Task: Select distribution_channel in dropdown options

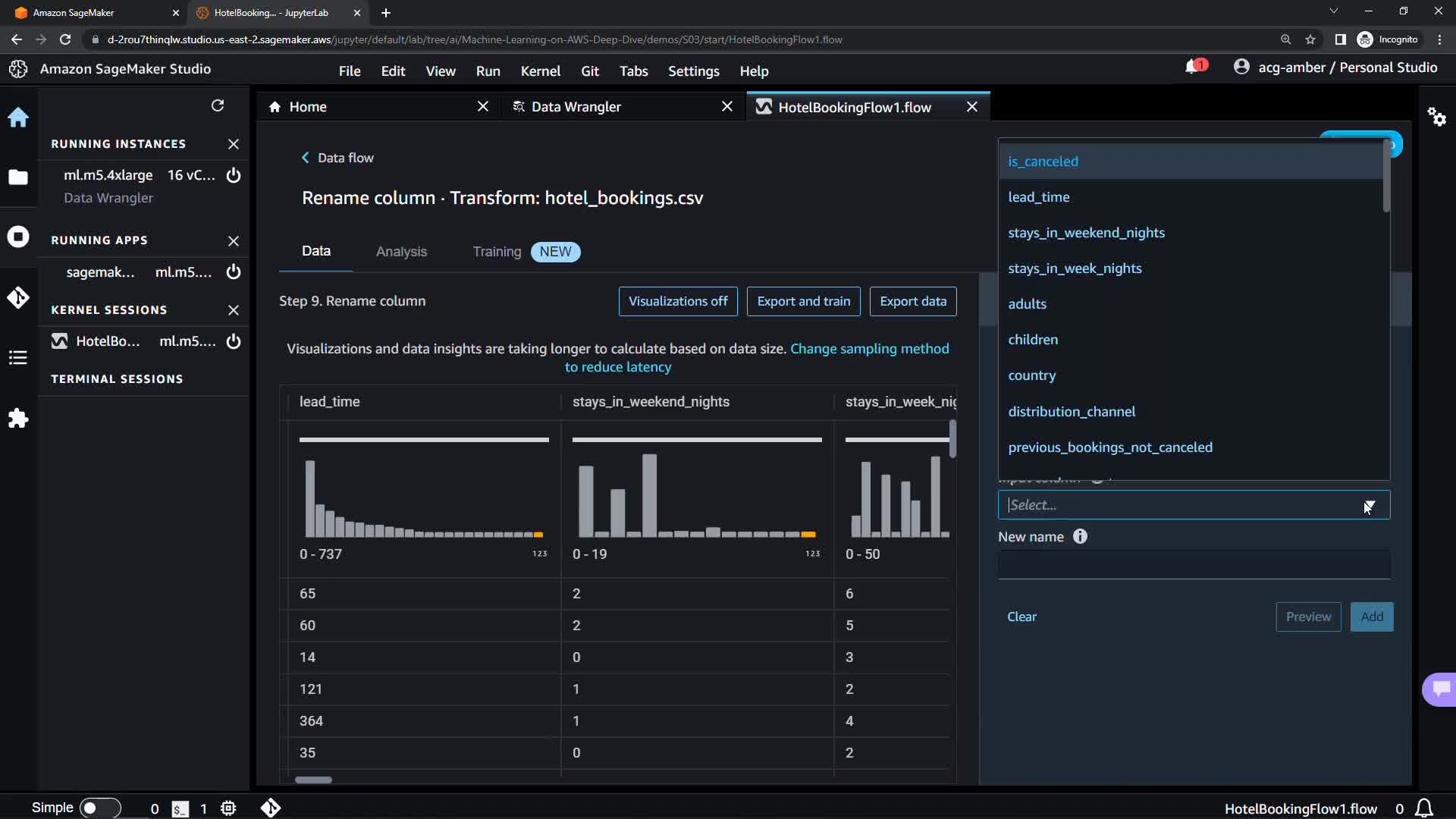Action: click(x=1072, y=412)
